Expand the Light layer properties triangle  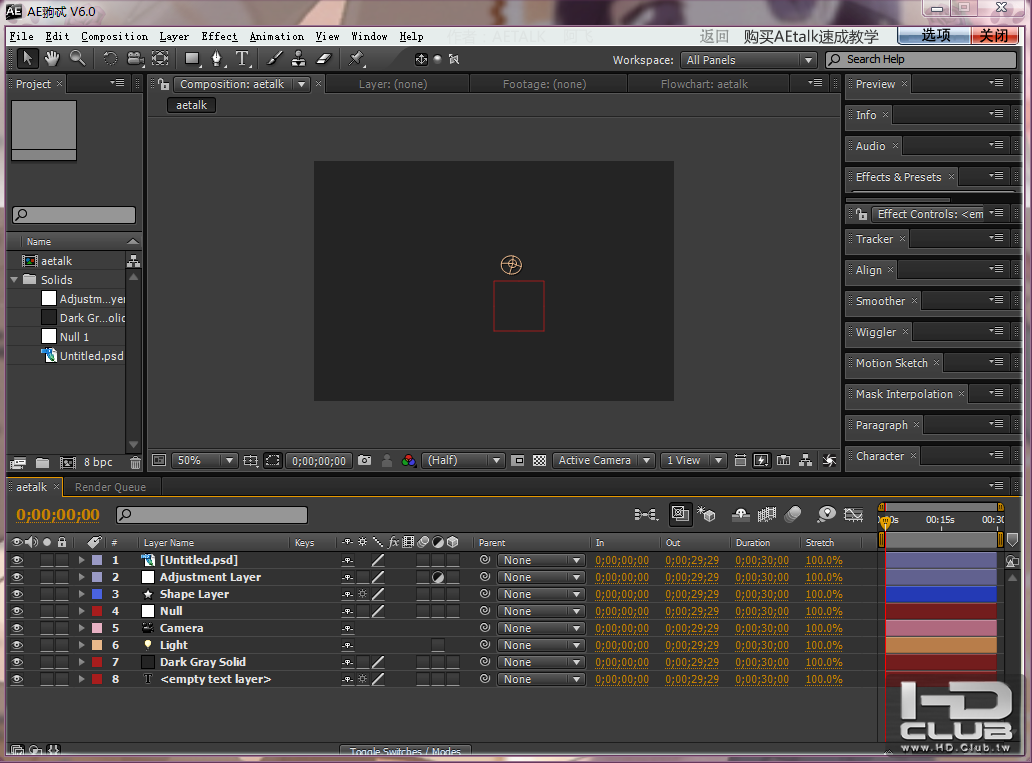click(81, 646)
